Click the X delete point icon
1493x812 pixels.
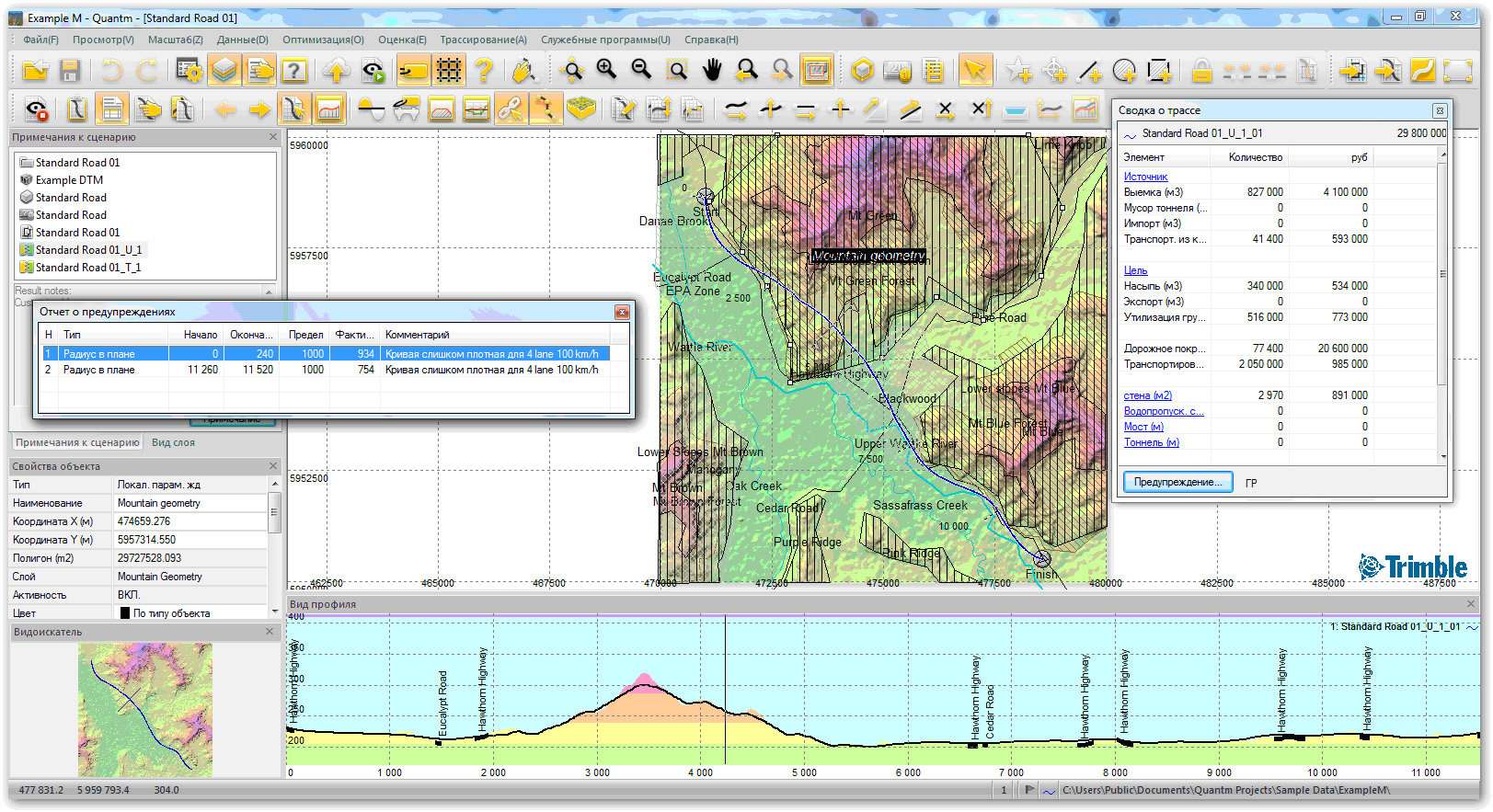[946, 110]
